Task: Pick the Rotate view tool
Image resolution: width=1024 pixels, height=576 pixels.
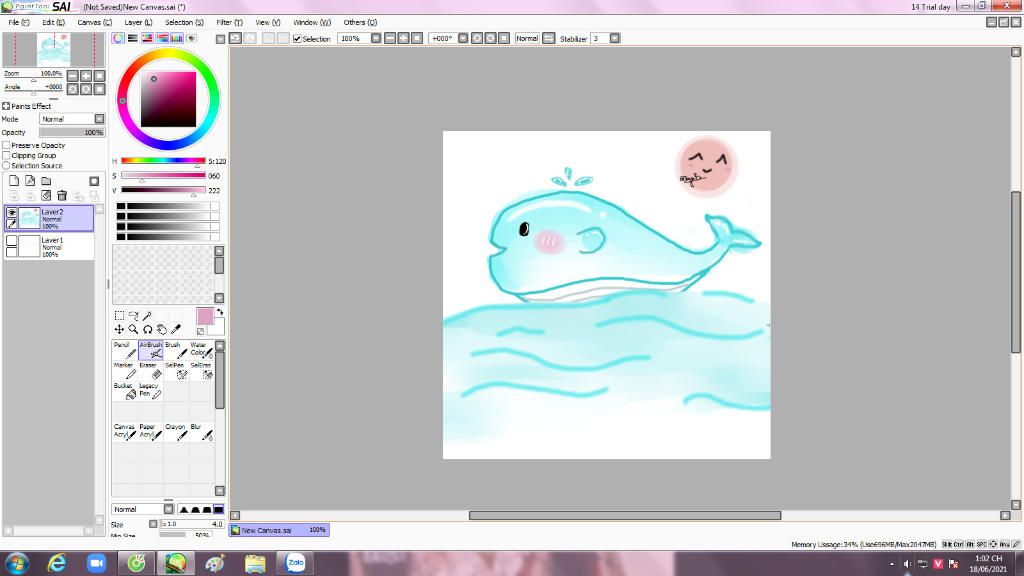Action: [148, 330]
